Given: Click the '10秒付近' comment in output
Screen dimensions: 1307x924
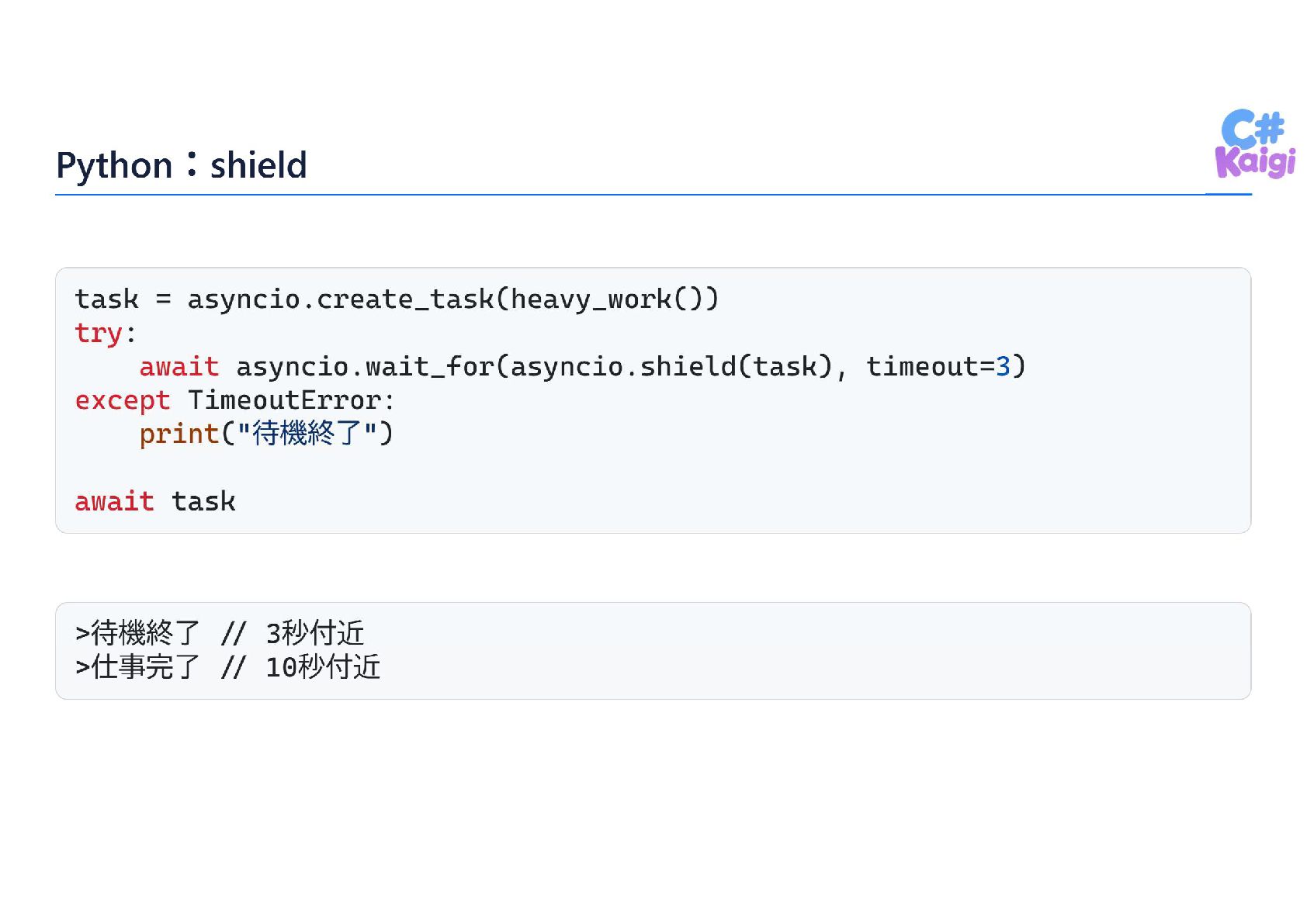Looking at the screenshot, I should pyautogui.click(x=323, y=666).
